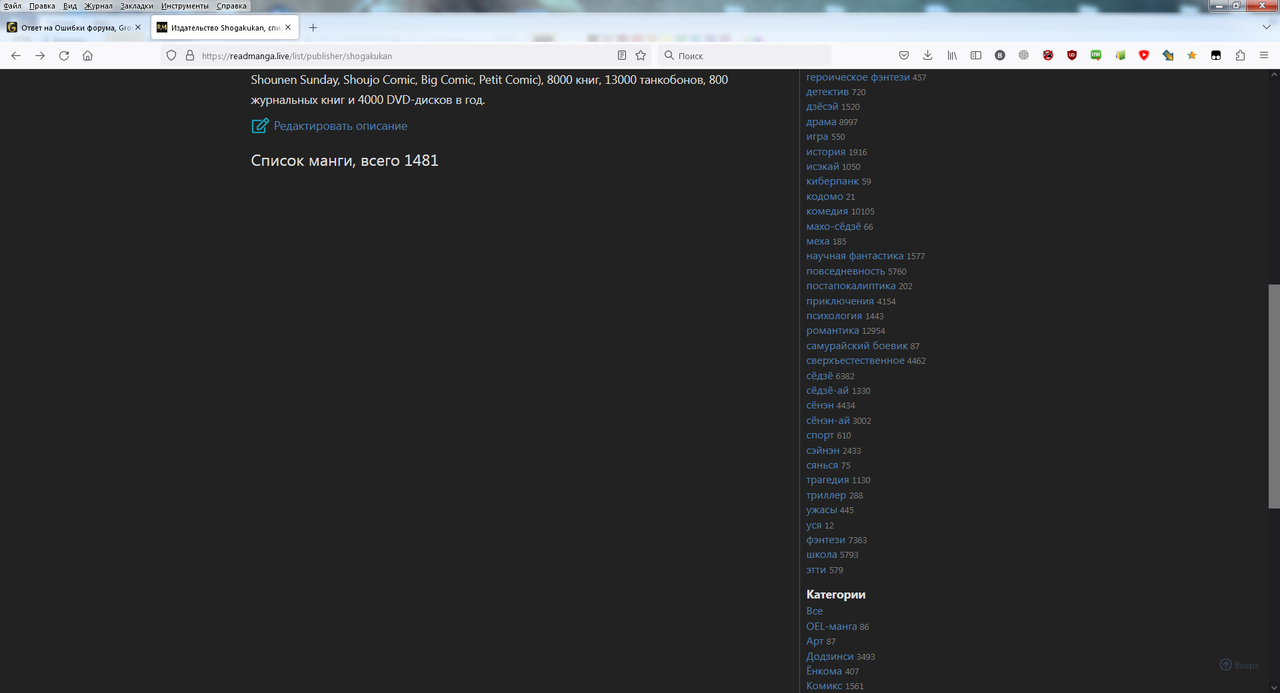Image resolution: width=1280 pixels, height=693 pixels.
Task: Open the этти genre link
Action: 816,570
